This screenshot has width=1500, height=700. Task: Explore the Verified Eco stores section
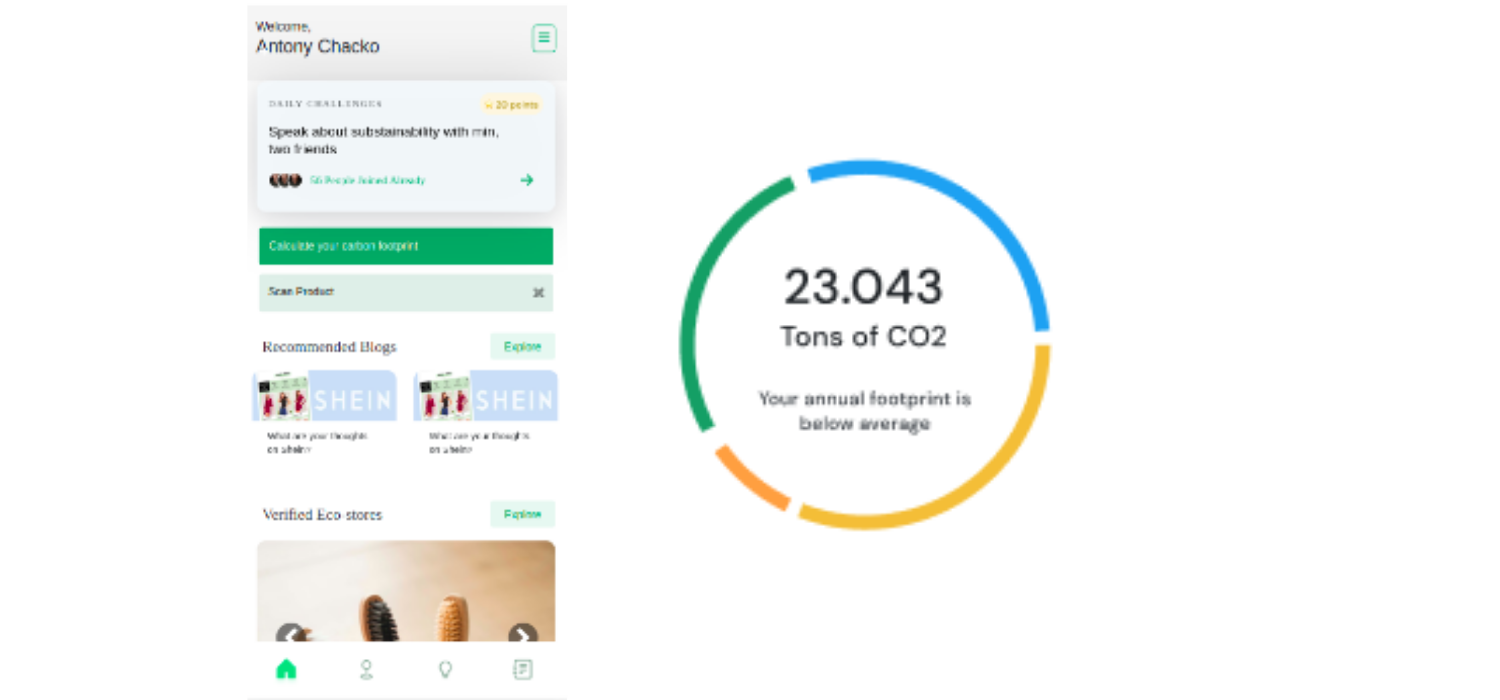tap(522, 514)
